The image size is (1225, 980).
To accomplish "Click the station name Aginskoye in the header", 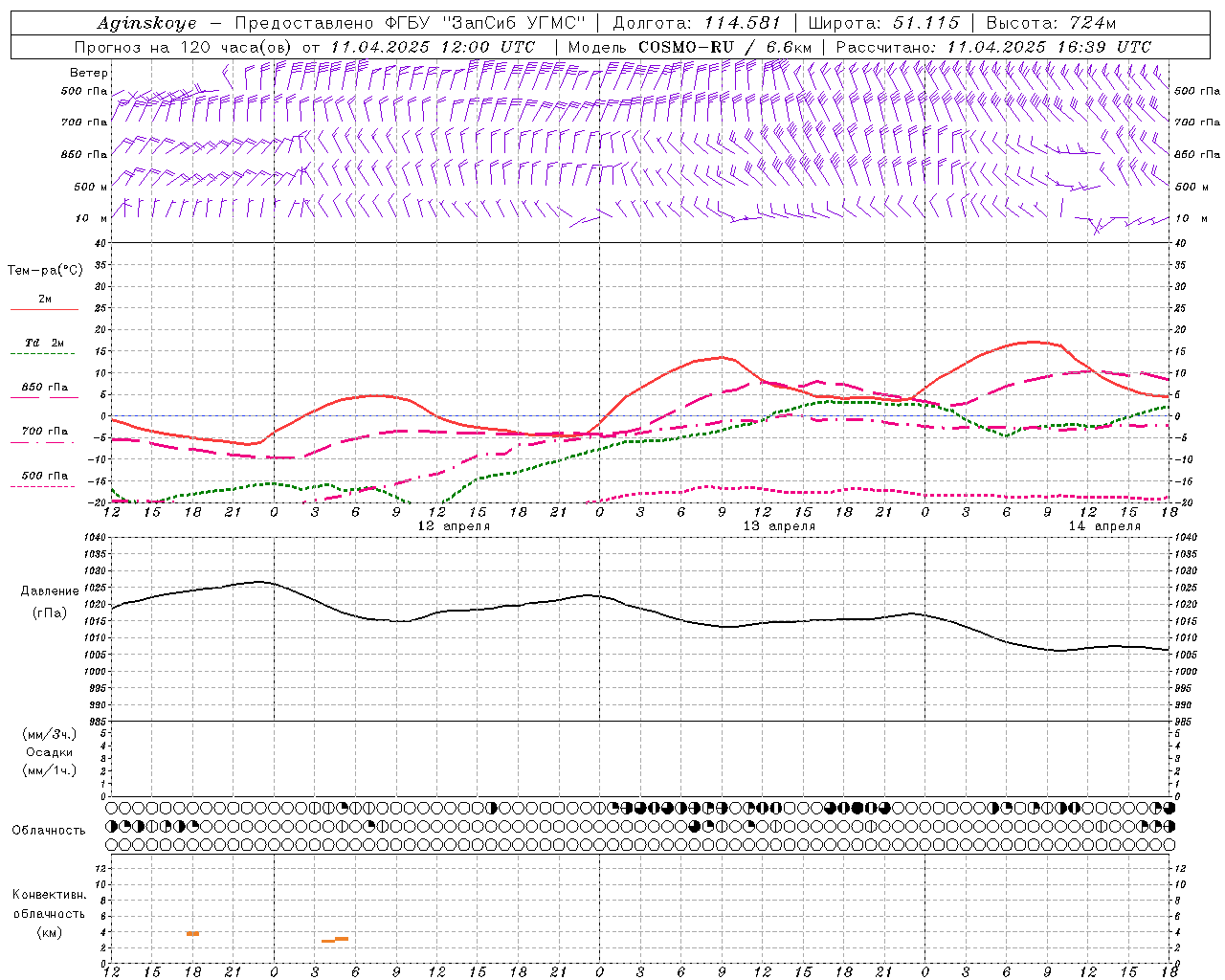I will coord(147,23).
